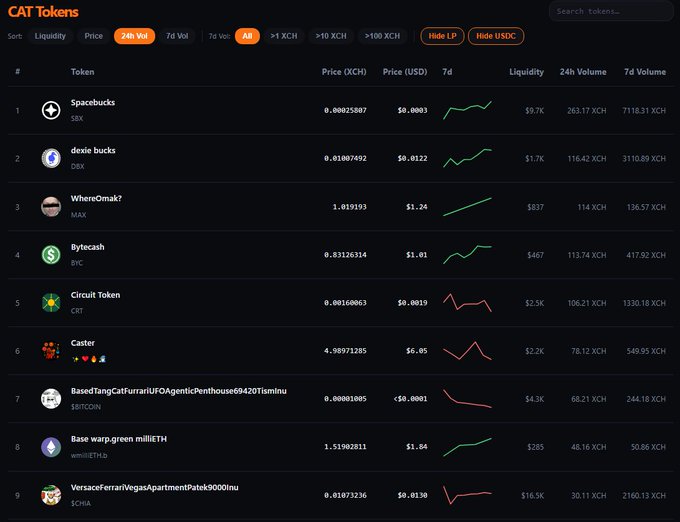680x522 pixels.
Task: Open the WhereOmak? token name
Action: pyautogui.click(x=96, y=199)
